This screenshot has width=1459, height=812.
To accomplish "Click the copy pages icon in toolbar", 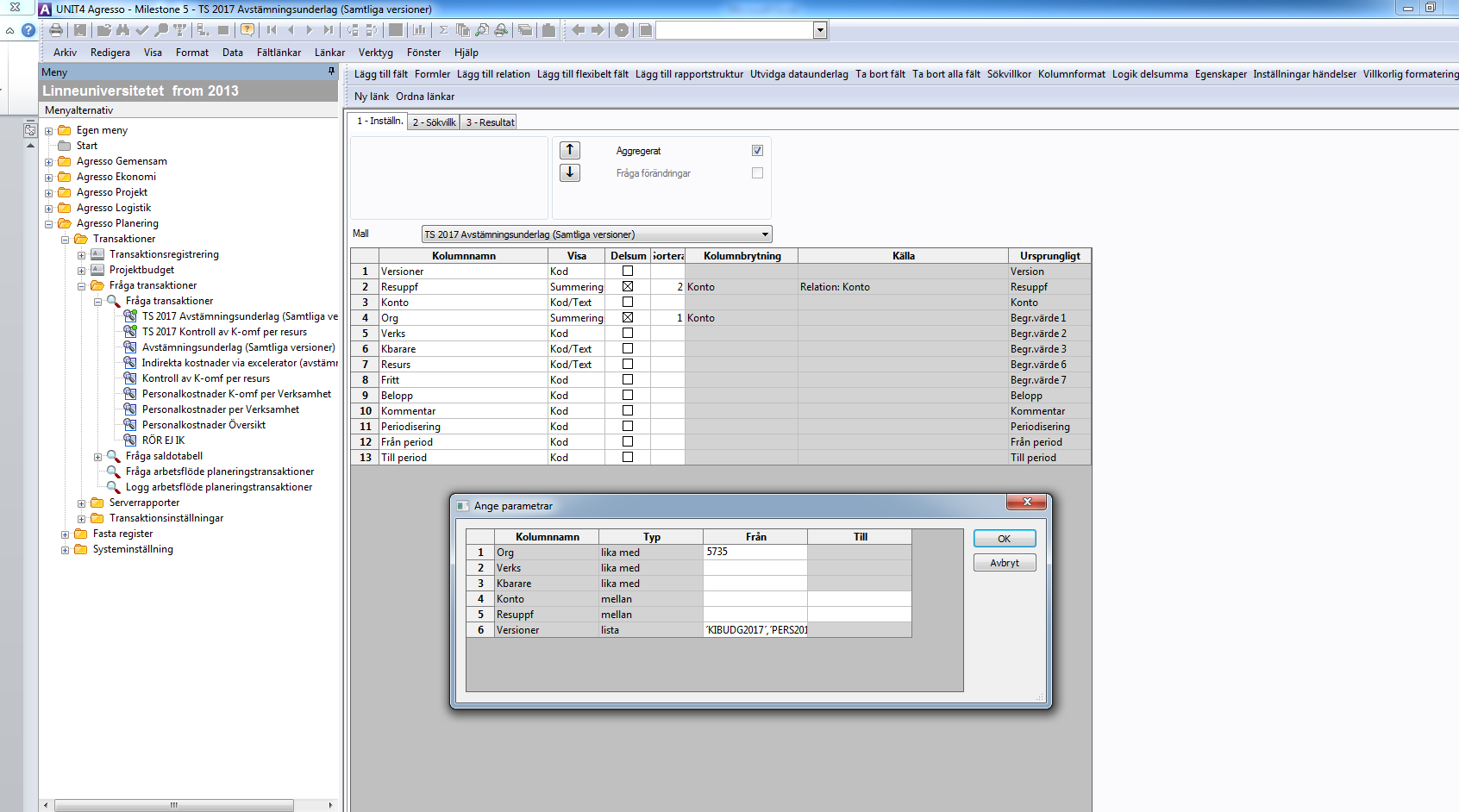I will (463, 30).
